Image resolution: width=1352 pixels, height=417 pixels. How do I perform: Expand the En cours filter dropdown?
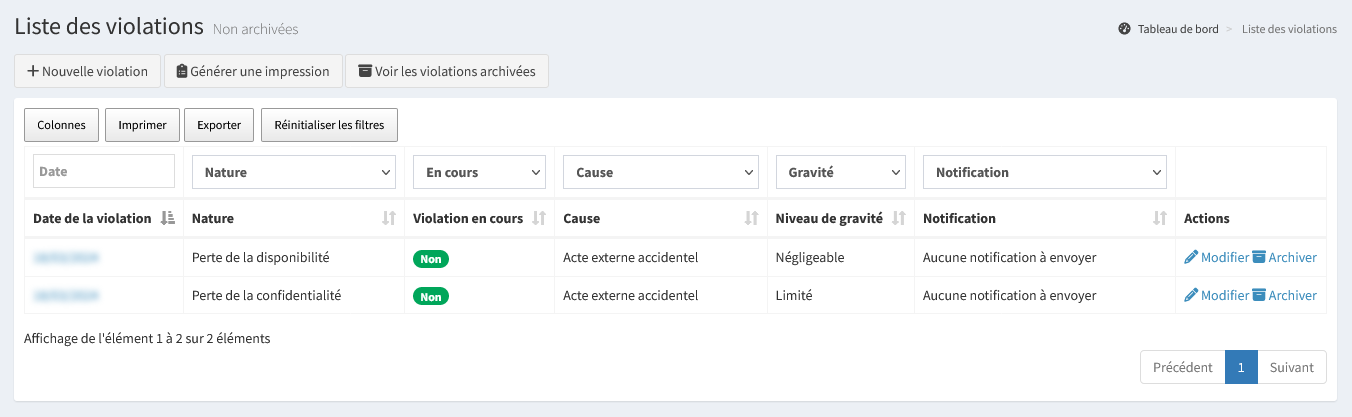(479, 172)
